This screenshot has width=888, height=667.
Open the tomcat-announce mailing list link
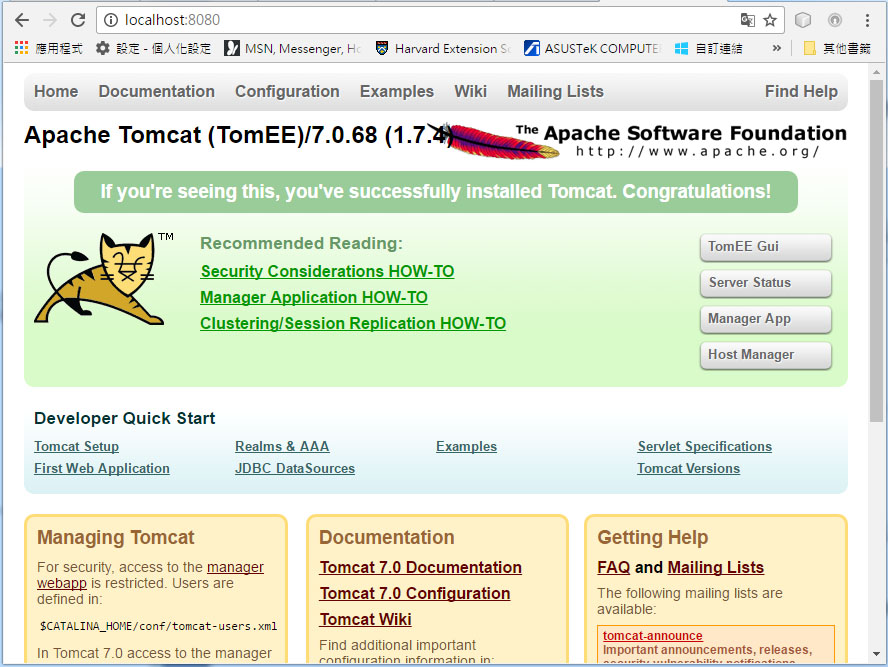pyautogui.click(x=652, y=636)
